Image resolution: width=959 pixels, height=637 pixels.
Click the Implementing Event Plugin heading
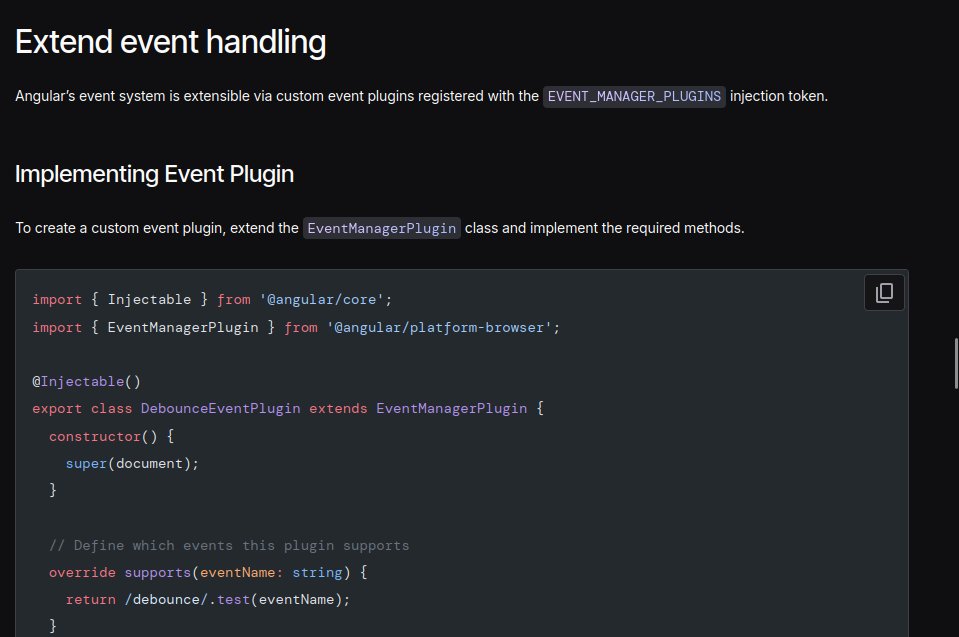[x=154, y=174]
